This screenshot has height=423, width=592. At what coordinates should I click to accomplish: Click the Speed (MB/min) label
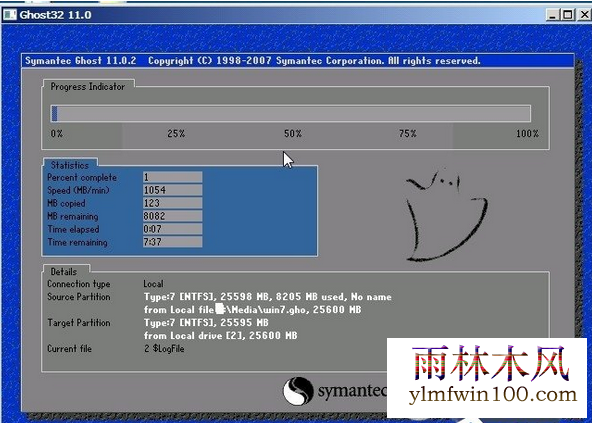[78, 190]
